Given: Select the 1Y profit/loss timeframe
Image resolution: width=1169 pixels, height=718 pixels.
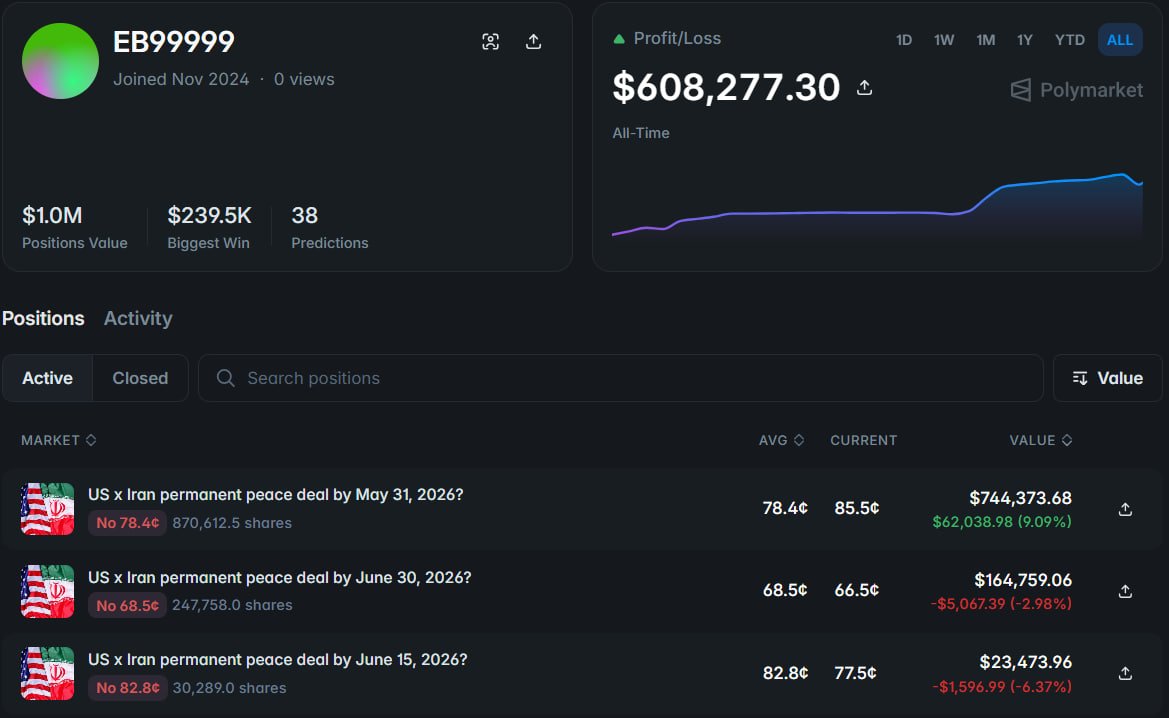Looking at the screenshot, I should 1025,40.
